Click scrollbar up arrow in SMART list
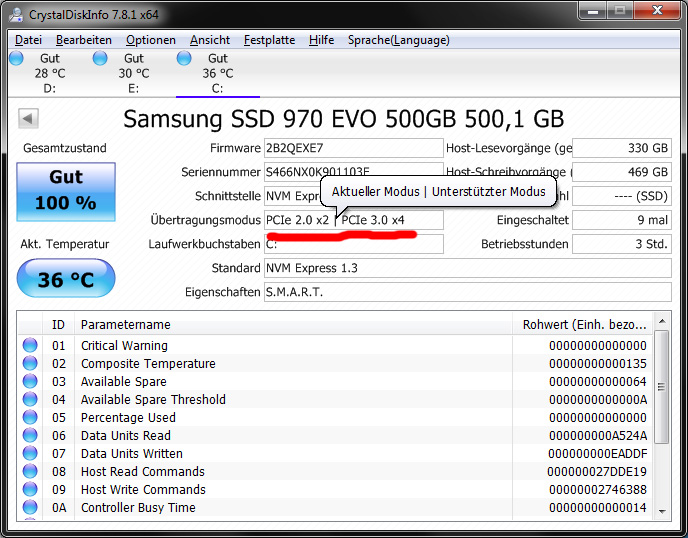This screenshot has width=688, height=538. pos(662,322)
